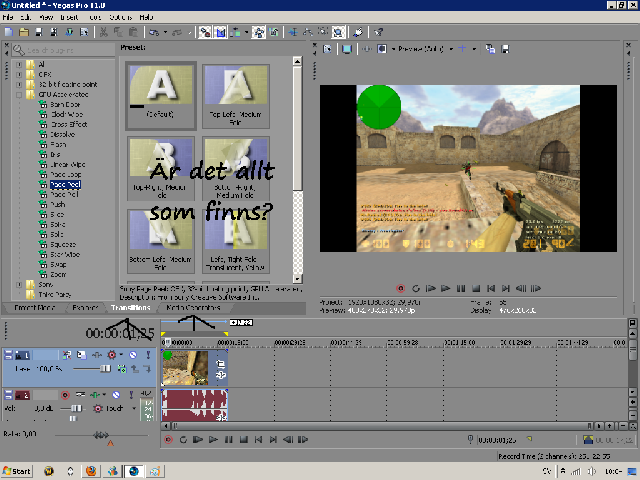Pause playback in preview window transport
Image resolution: width=640 pixels, height=480 pixels.
pos(461,289)
